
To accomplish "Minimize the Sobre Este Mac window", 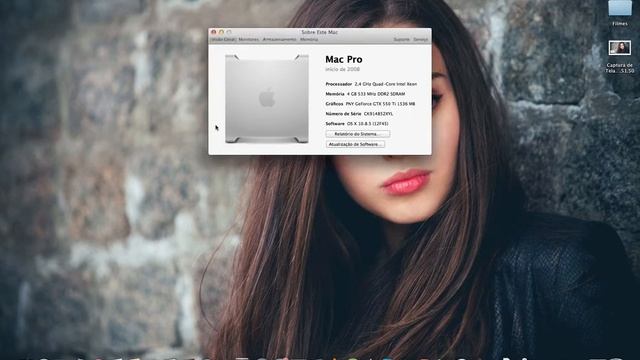I will (x=221, y=32).
